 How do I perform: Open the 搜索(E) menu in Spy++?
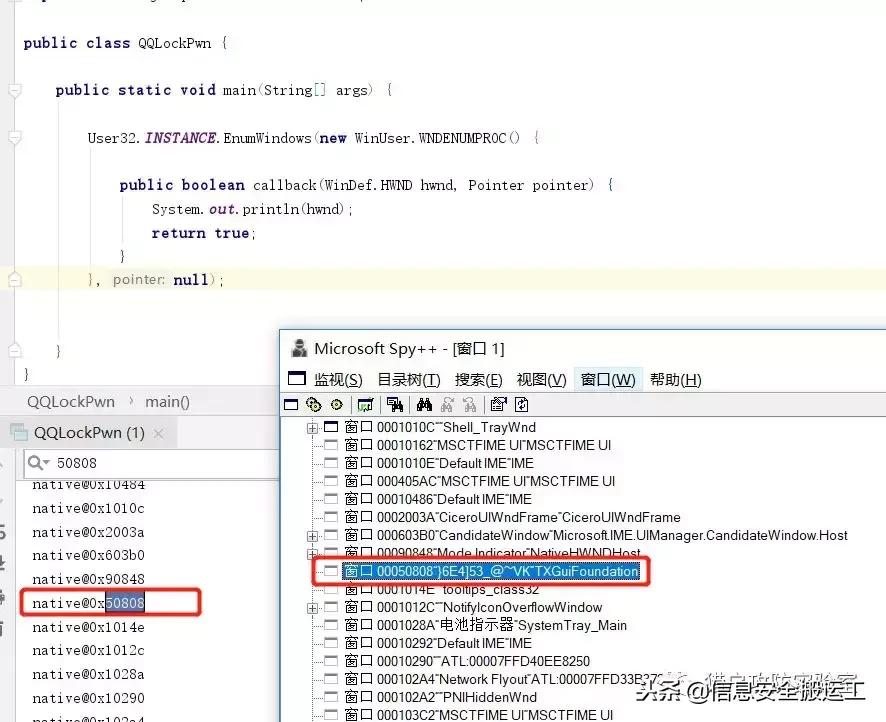click(x=478, y=379)
